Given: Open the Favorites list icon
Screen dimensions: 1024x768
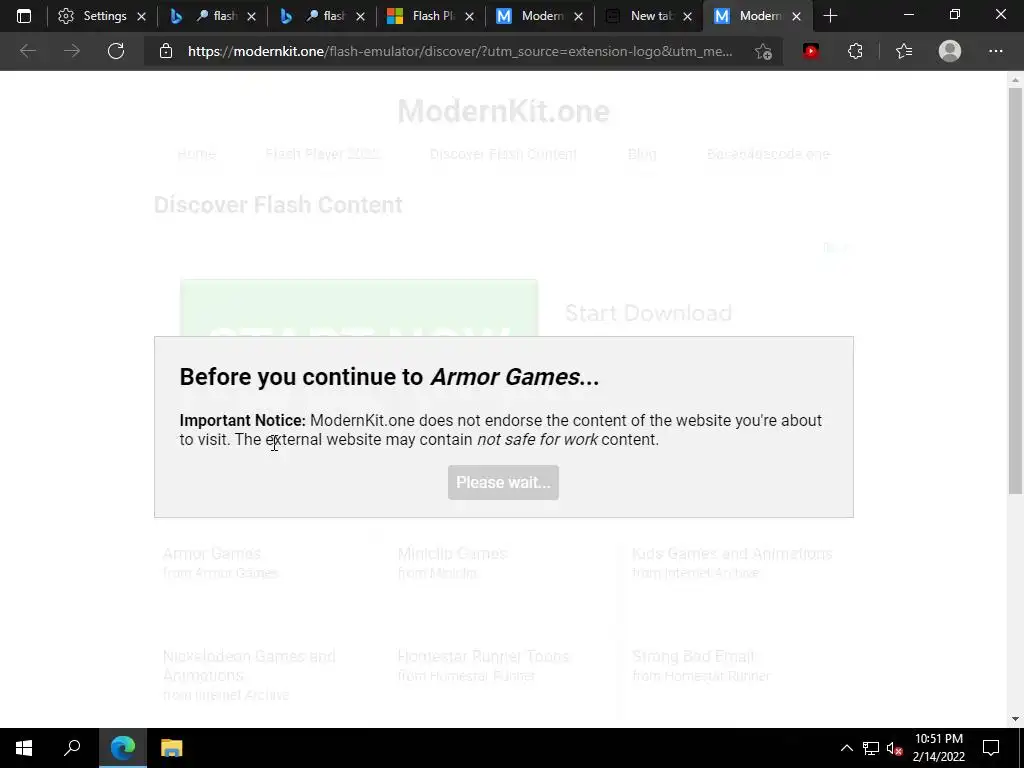Looking at the screenshot, I should (904, 51).
